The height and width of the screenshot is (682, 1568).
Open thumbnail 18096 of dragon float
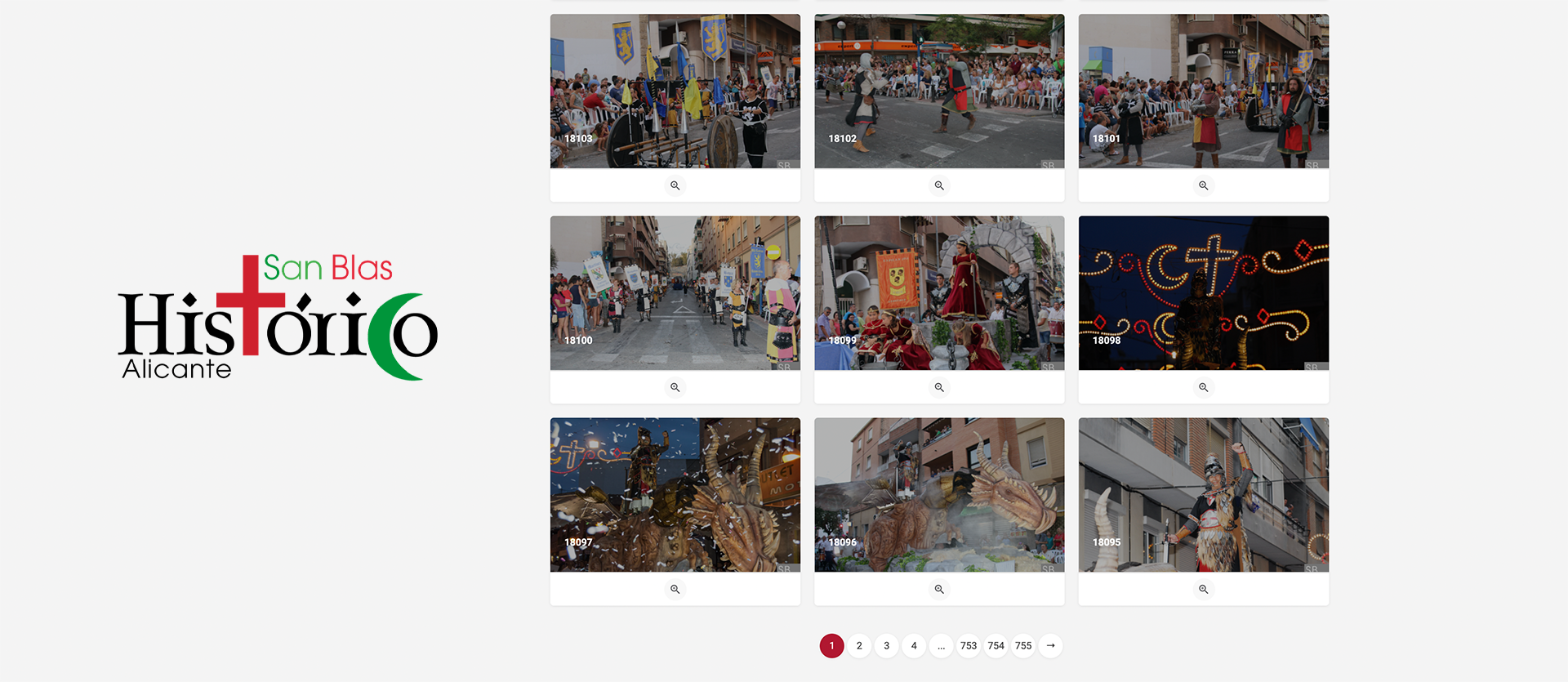[x=939, y=494]
